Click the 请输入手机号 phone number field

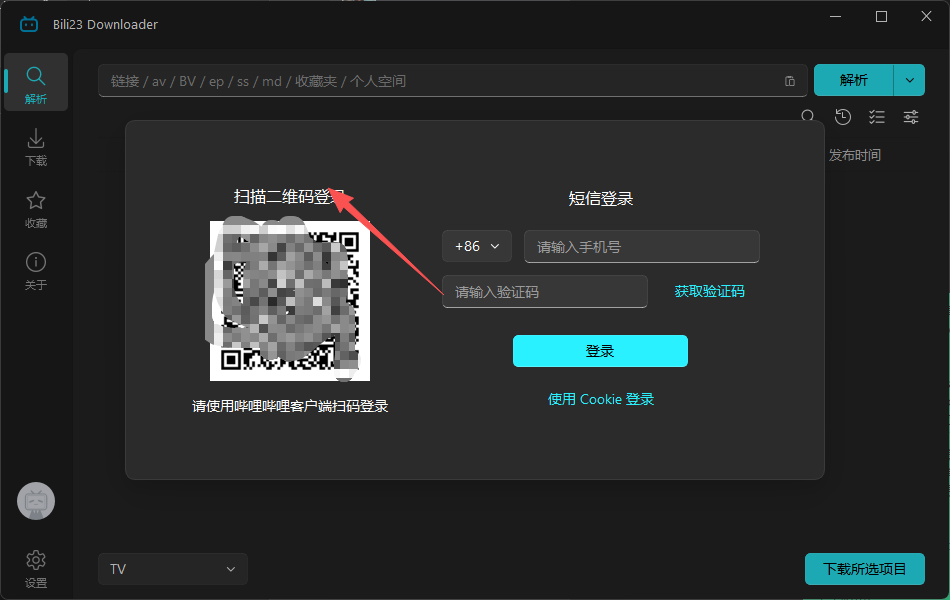click(x=642, y=247)
